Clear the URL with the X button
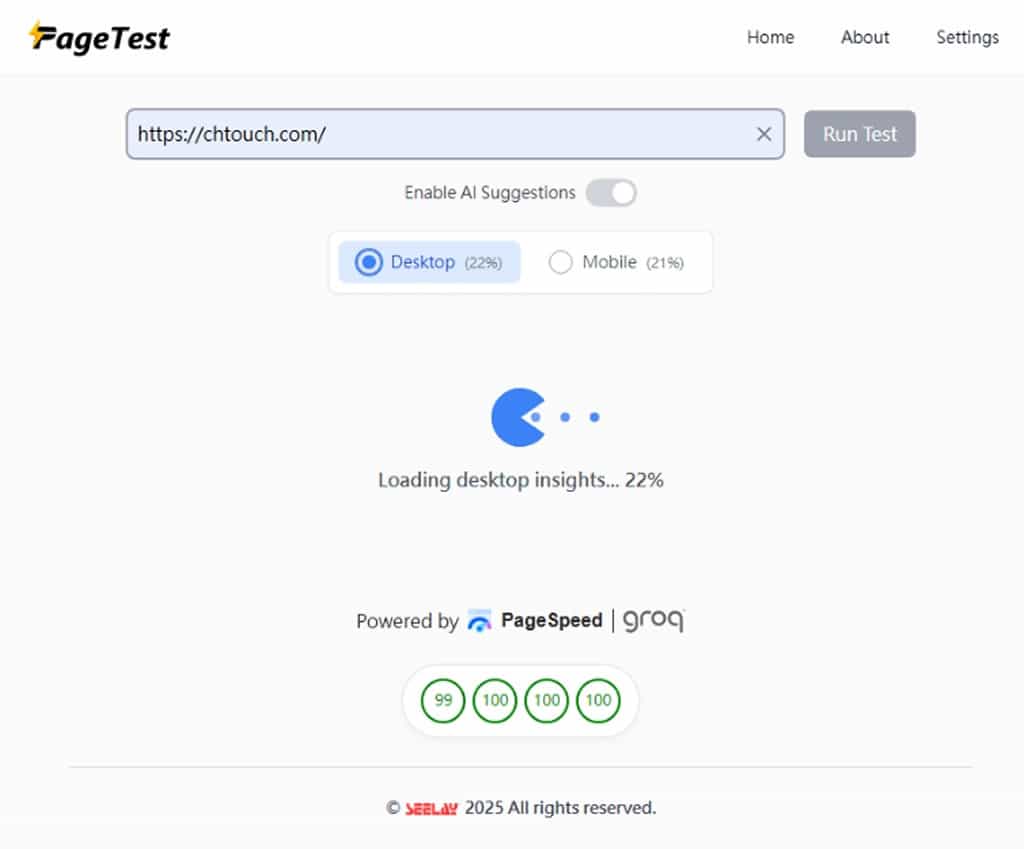This screenshot has width=1024, height=849. pos(764,133)
